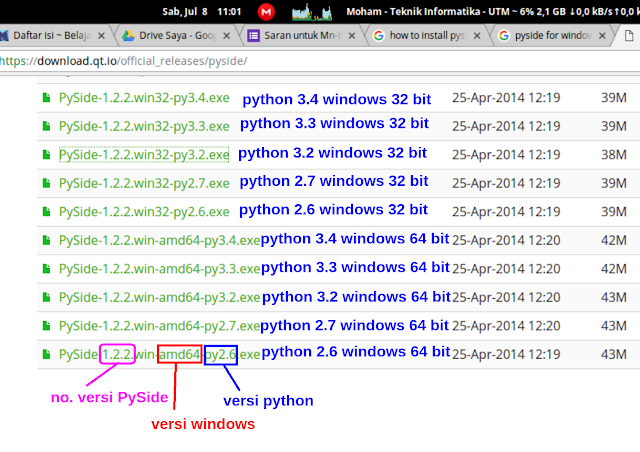Image resolution: width=640 pixels, height=452 pixels.
Task: Click file icon beside win-amd64-py2.6.exe
Action: [47, 354]
